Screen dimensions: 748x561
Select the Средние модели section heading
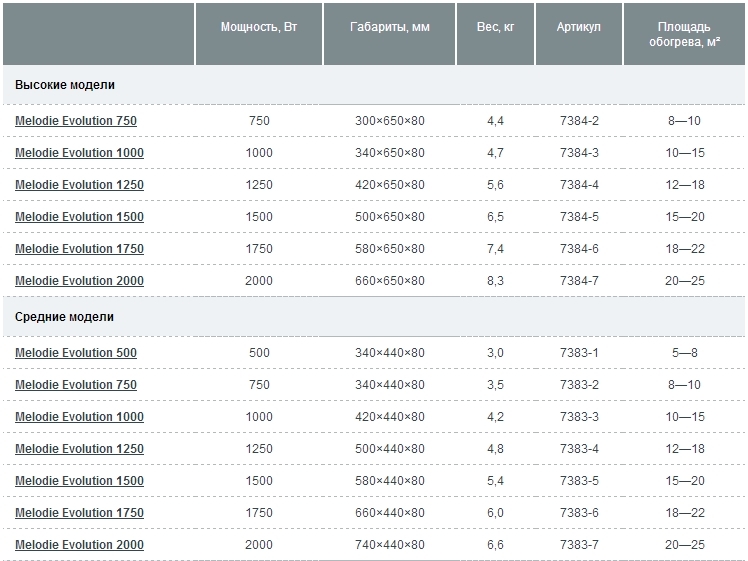coord(64,317)
